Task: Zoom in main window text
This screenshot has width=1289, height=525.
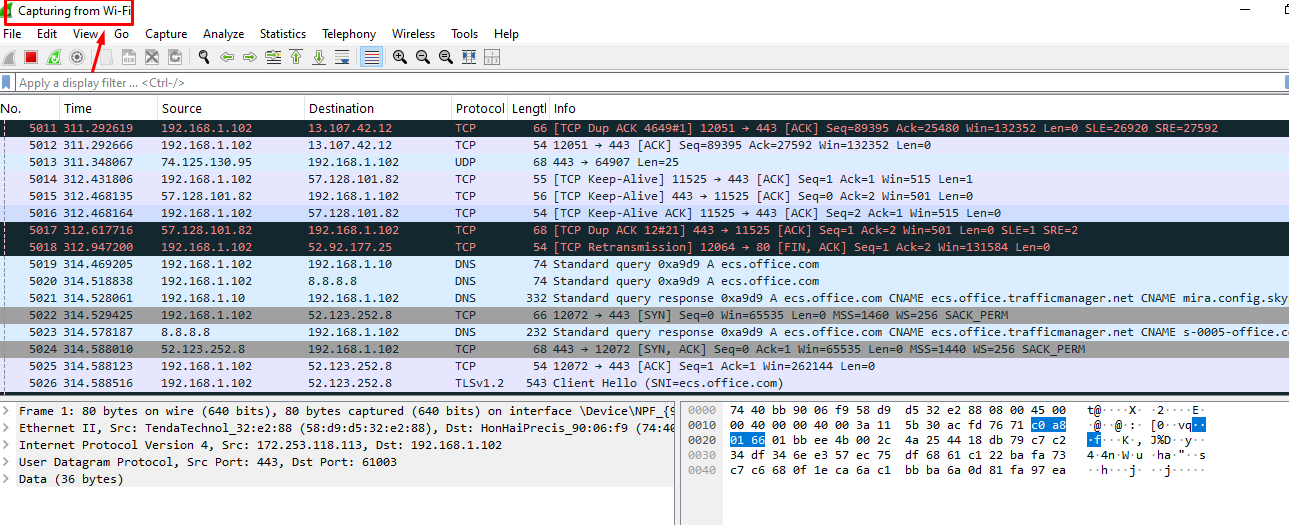Action: [400, 57]
